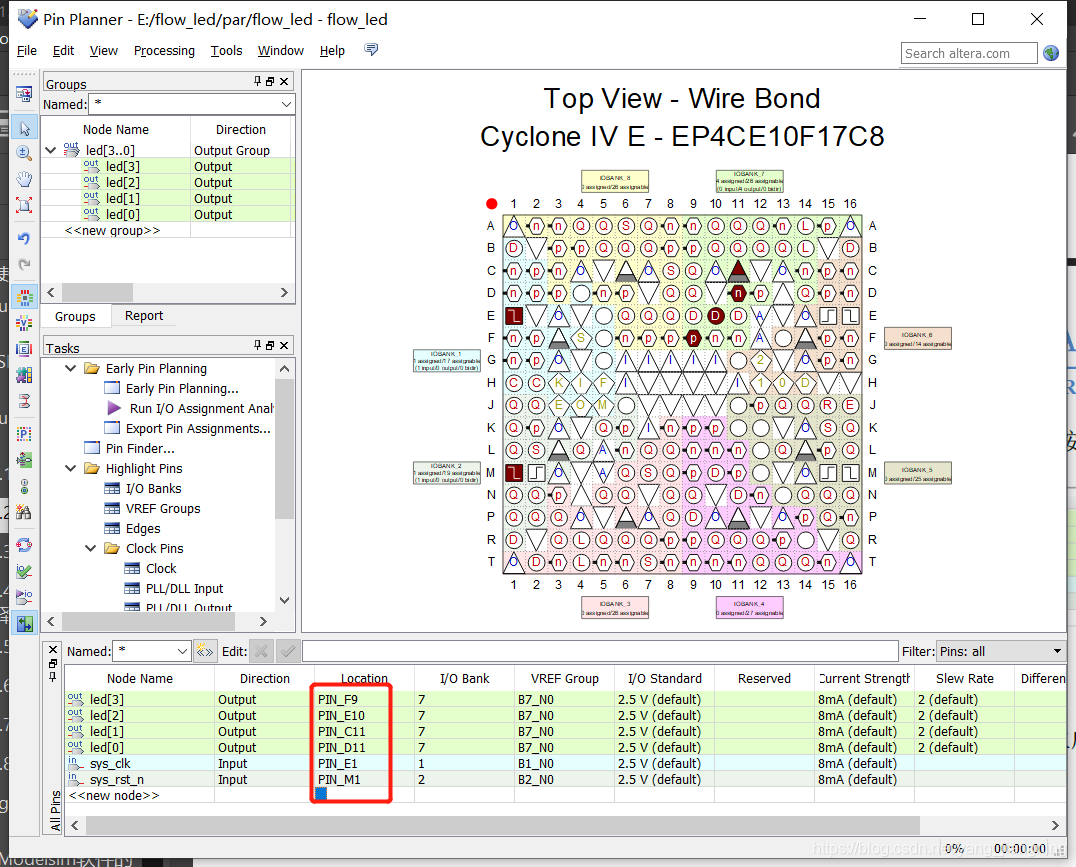
Task: Click the Fit in Window icon
Action: click(24, 205)
